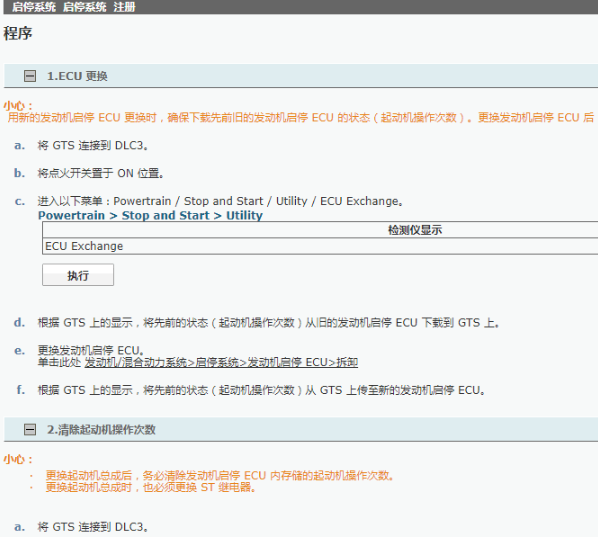Collapse the 1.ECU 更换 section icon
The width and height of the screenshot is (598, 537).
point(30,76)
